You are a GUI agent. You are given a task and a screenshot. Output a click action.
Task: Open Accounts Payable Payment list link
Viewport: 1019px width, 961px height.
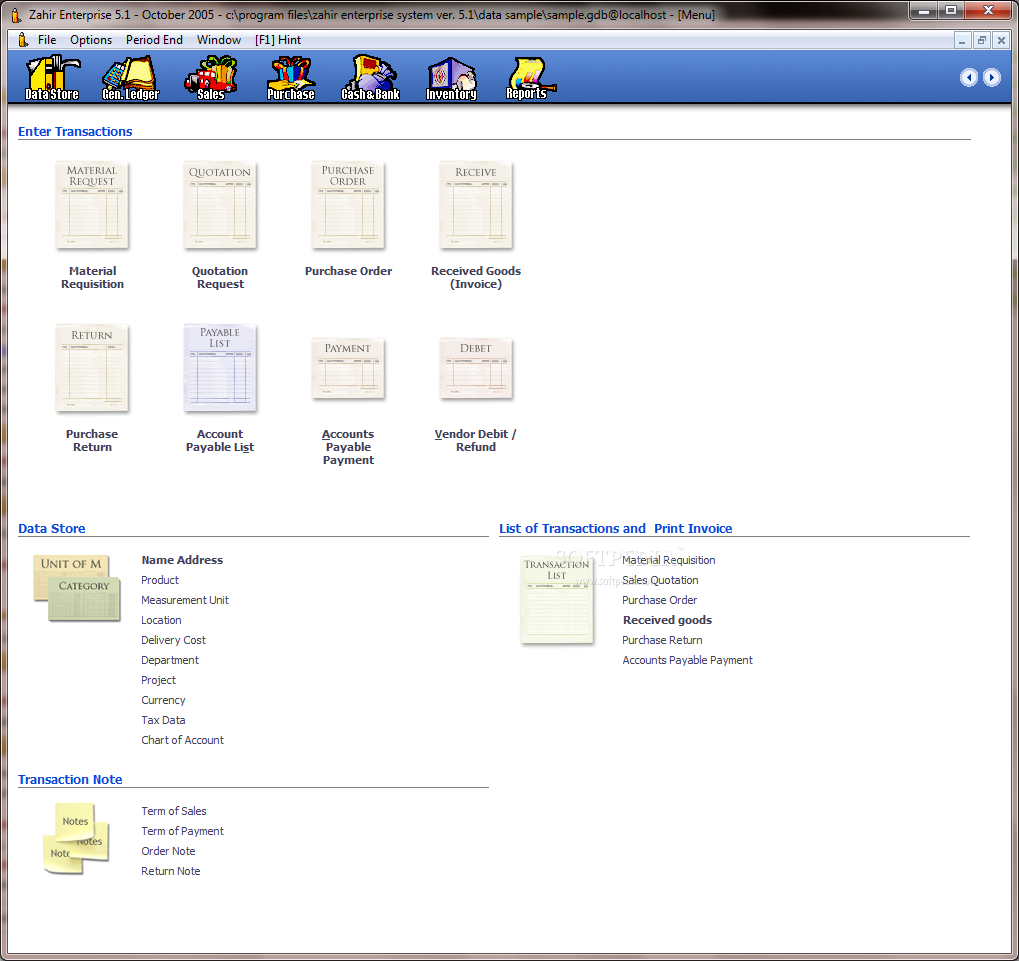tap(688, 660)
